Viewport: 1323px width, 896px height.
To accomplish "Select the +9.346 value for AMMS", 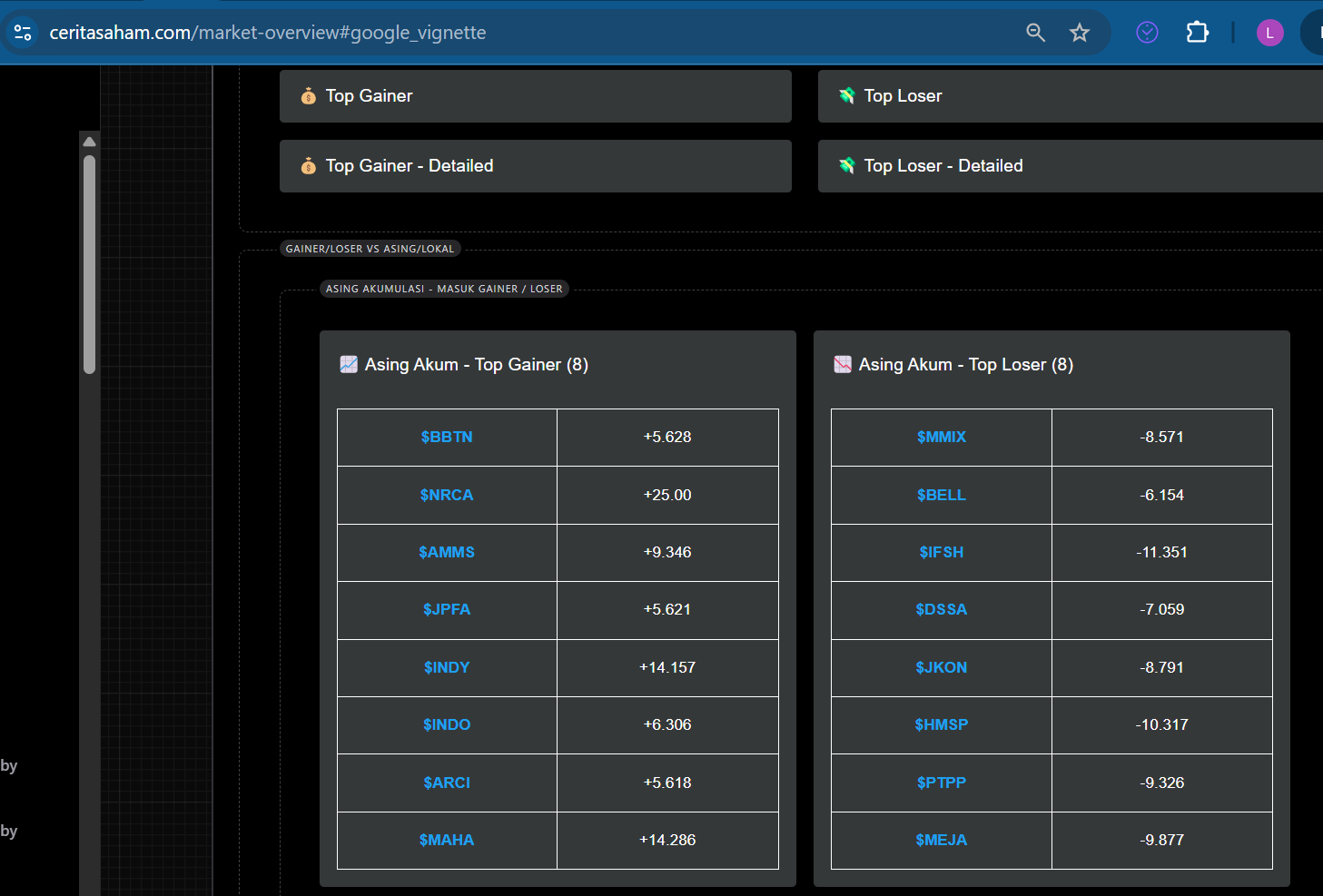I will tap(667, 552).
